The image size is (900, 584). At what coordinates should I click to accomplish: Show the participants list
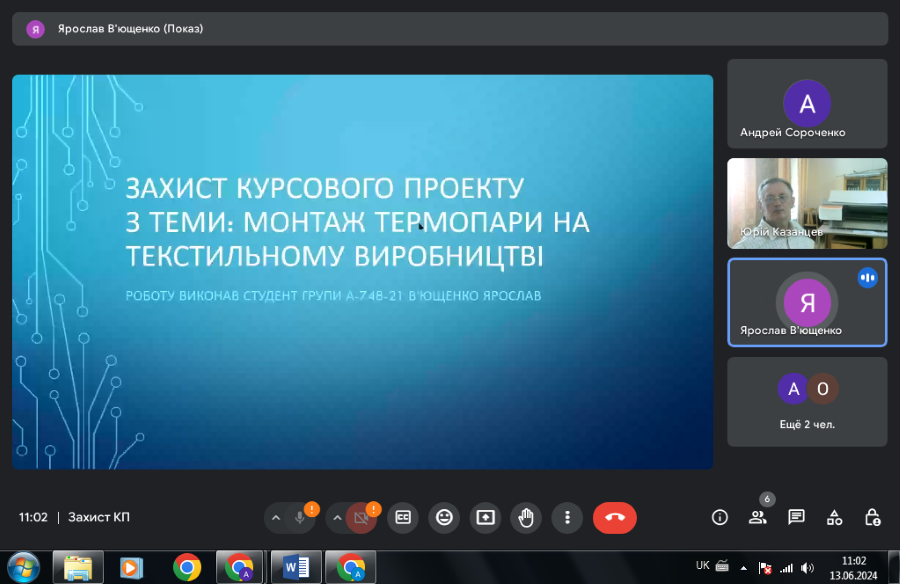tap(758, 517)
